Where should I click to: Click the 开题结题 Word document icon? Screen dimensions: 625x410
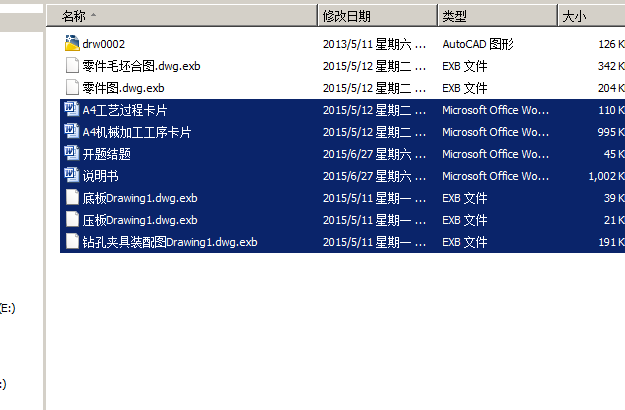72,153
